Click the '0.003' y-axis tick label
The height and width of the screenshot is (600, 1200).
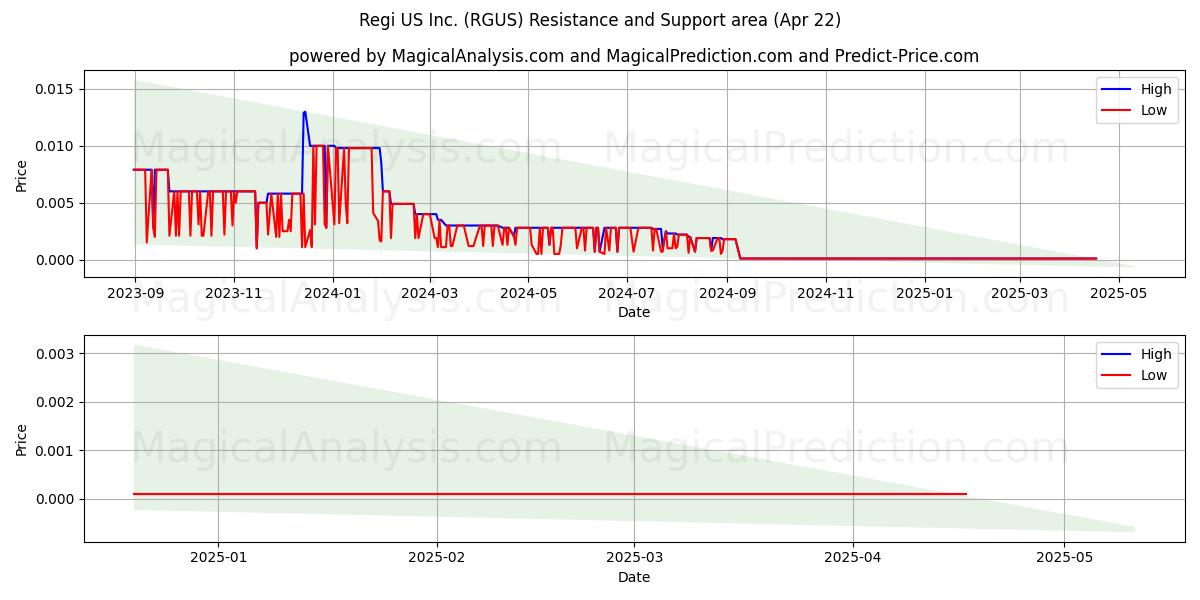[x=56, y=354]
